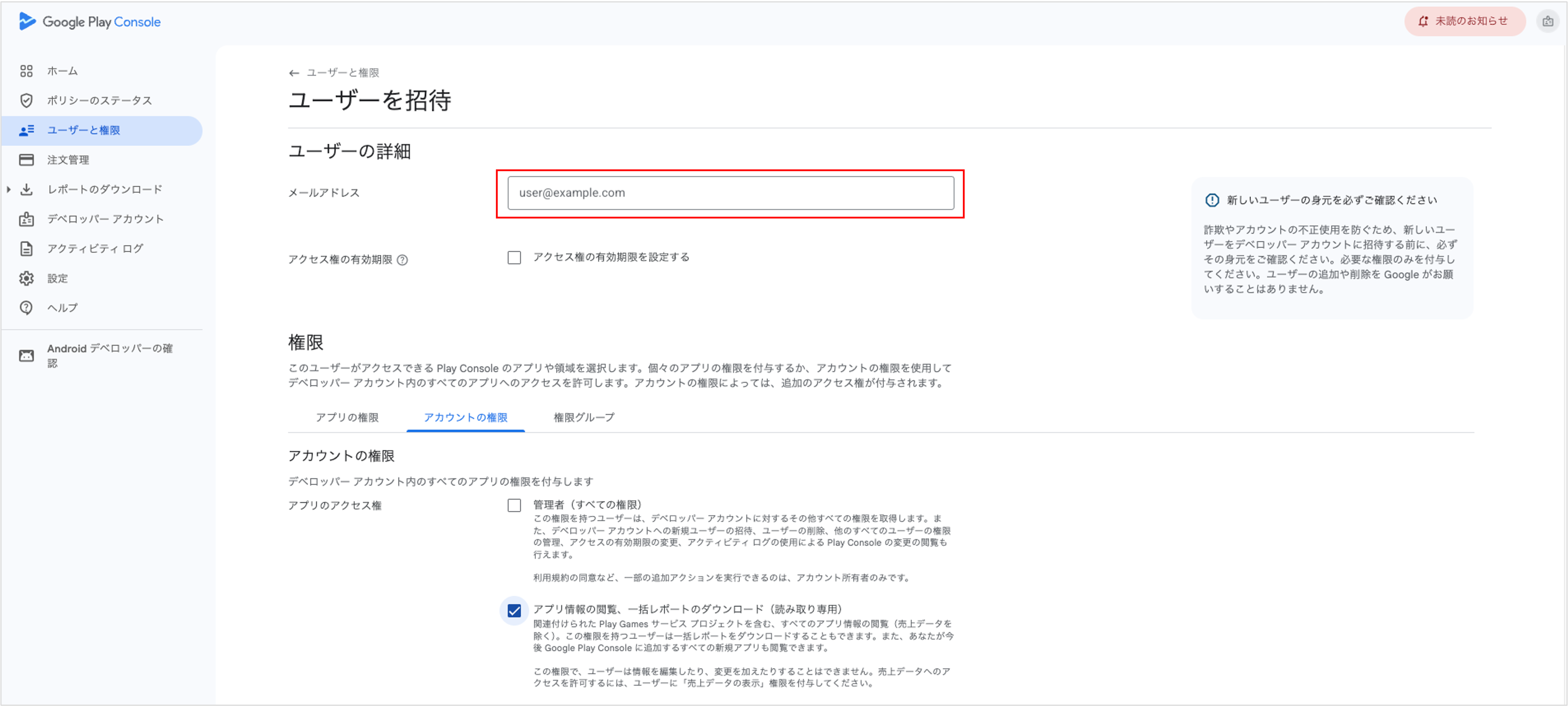This screenshot has height=706, width=1568.
Task: Click the Android デベロッパーの確認 icon
Action: (26, 356)
